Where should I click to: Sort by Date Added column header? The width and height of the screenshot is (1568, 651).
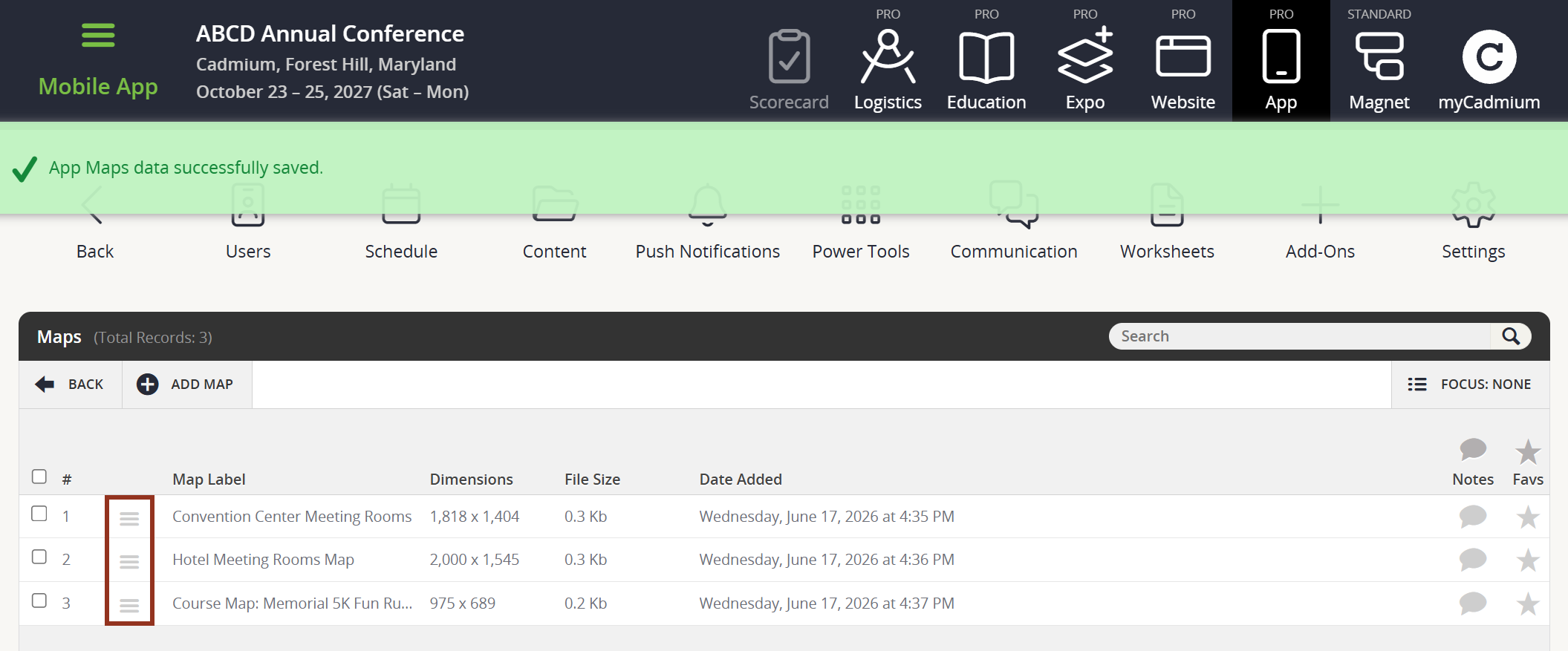pyautogui.click(x=741, y=480)
